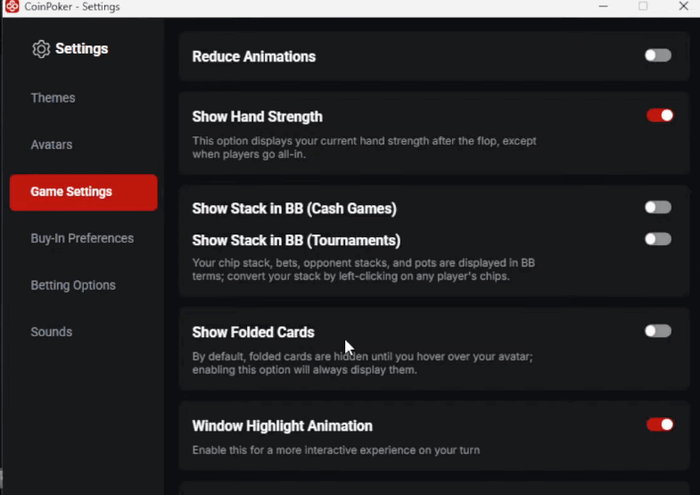Viewport: 700px width, 495px height.
Task: Turn off the Show Hand Strength switch
Action: pyautogui.click(x=659, y=116)
